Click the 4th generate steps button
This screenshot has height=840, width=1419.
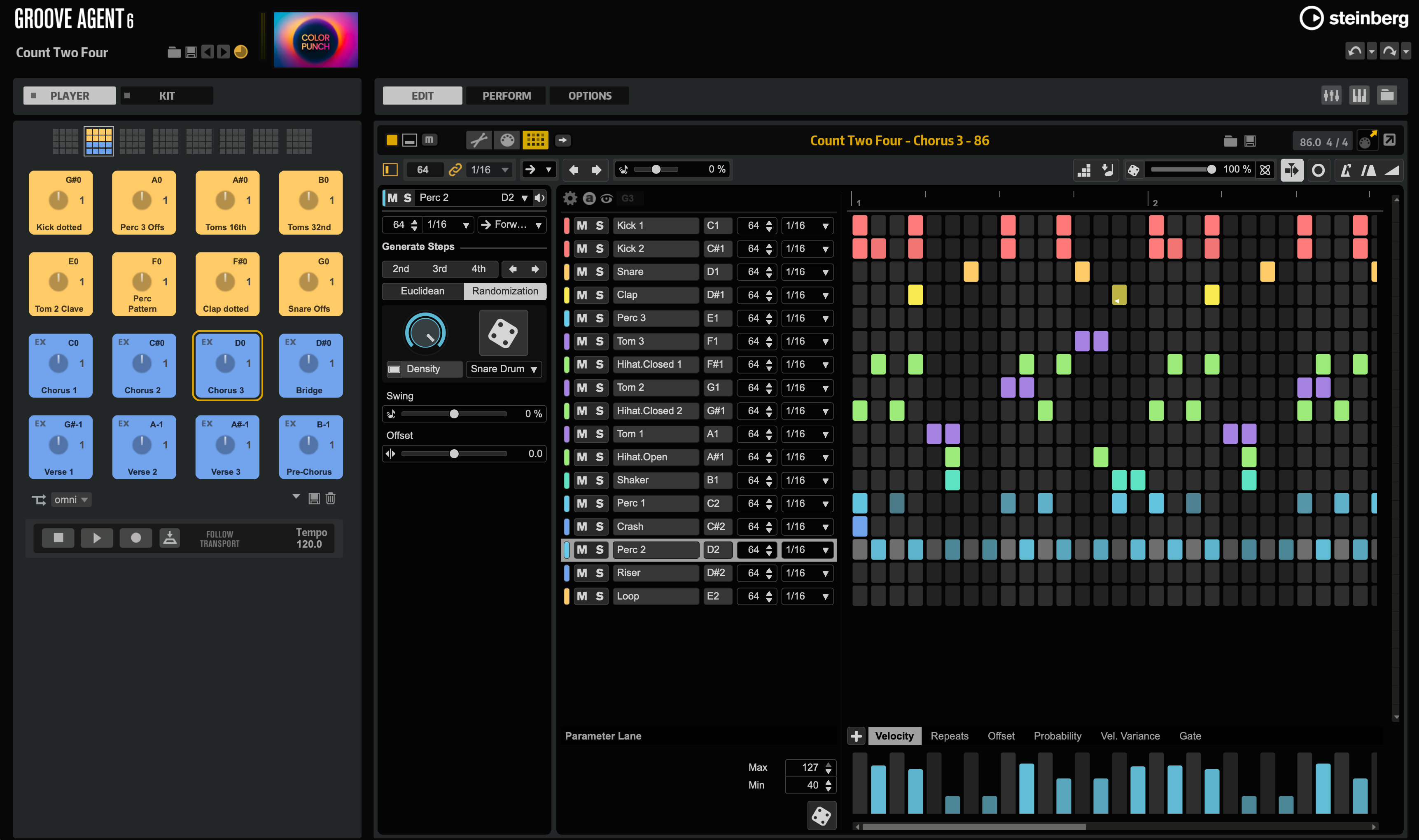pos(478,269)
